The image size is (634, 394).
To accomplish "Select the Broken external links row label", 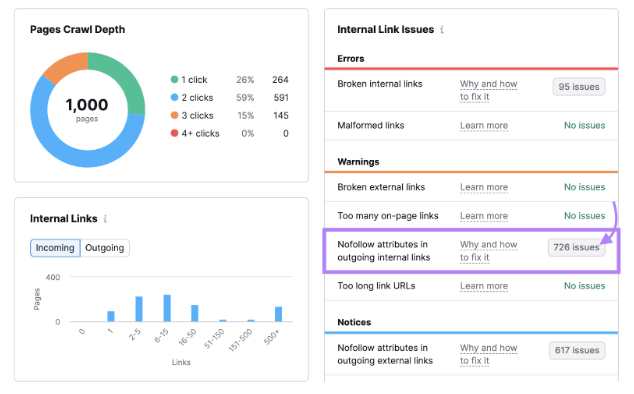I will pyautogui.click(x=381, y=187).
